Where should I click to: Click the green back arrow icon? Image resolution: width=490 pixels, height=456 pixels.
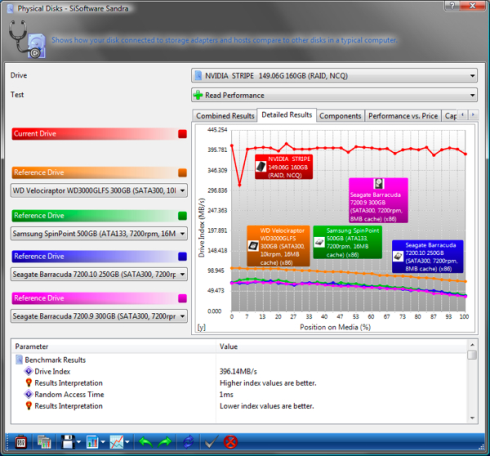tap(145, 442)
